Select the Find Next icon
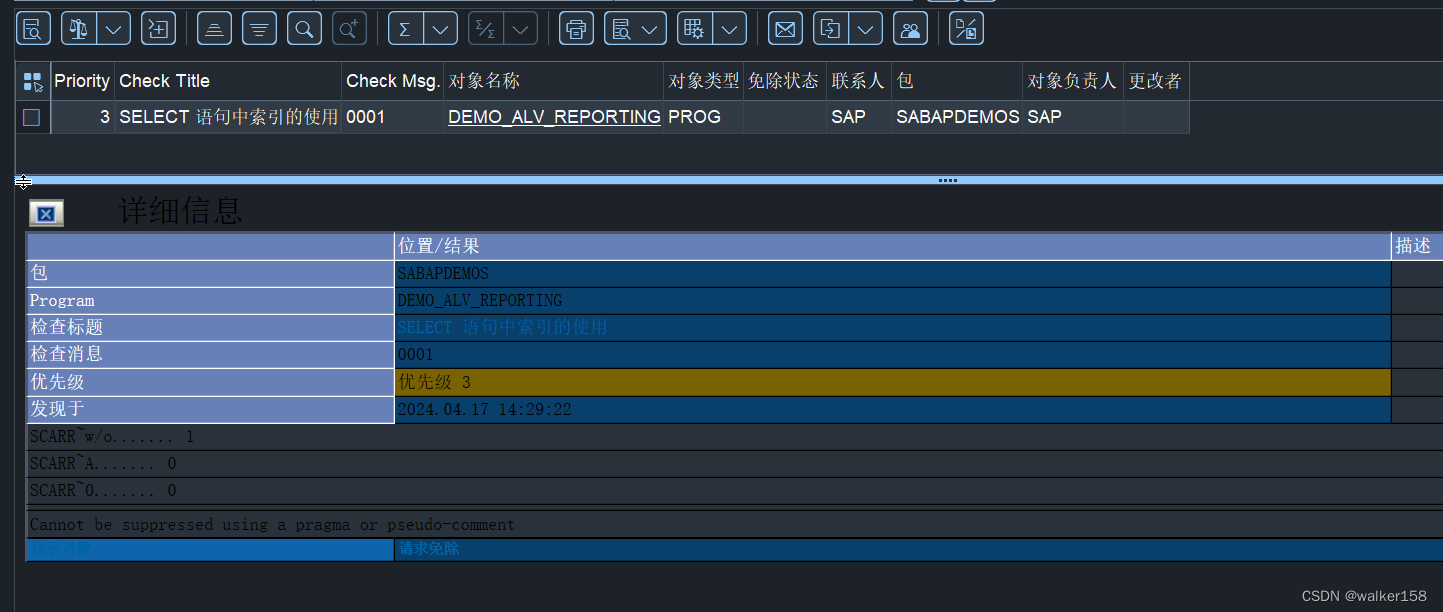 pyautogui.click(x=348, y=28)
